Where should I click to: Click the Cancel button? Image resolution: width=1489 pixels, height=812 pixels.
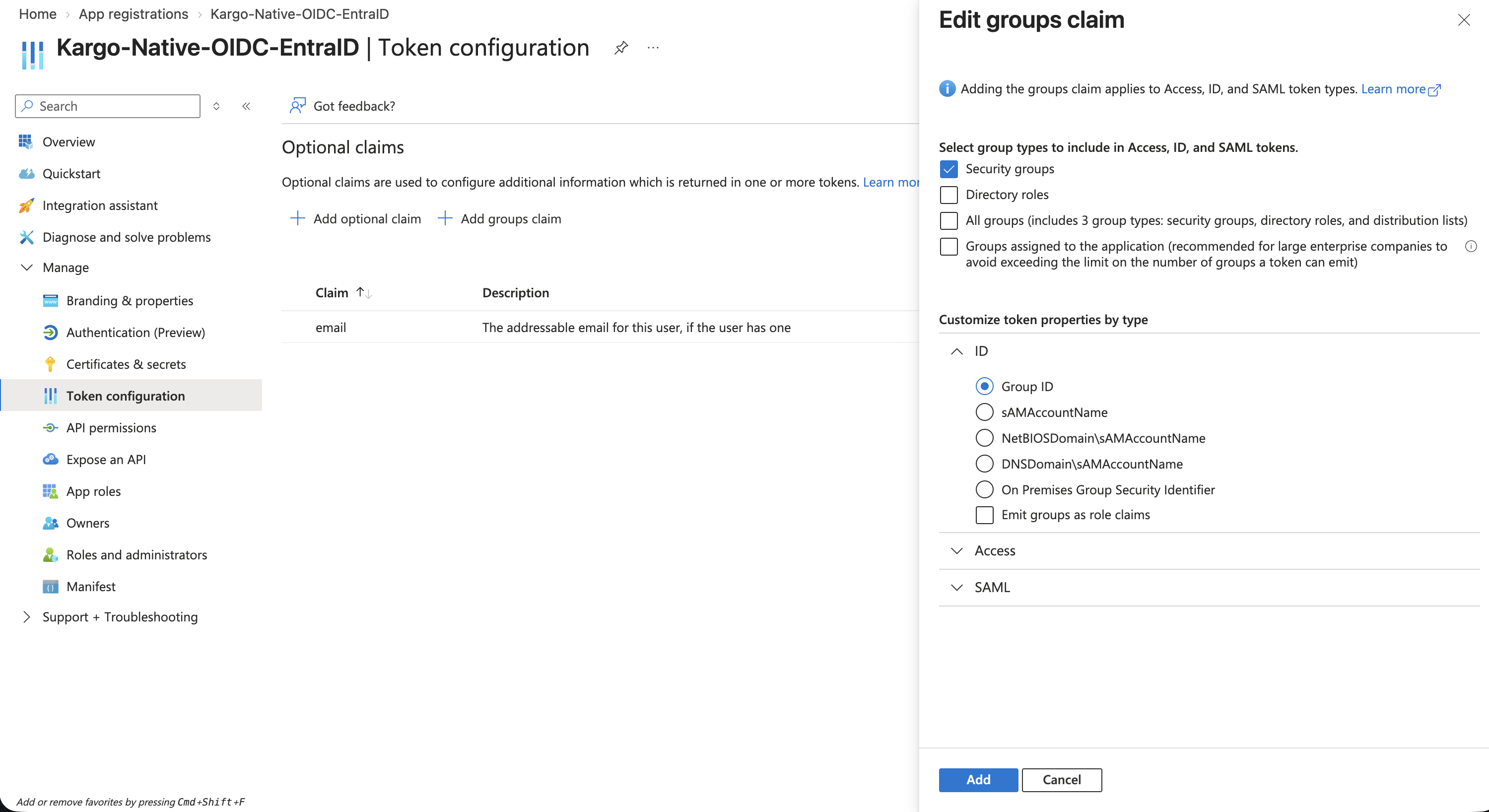tap(1061, 780)
